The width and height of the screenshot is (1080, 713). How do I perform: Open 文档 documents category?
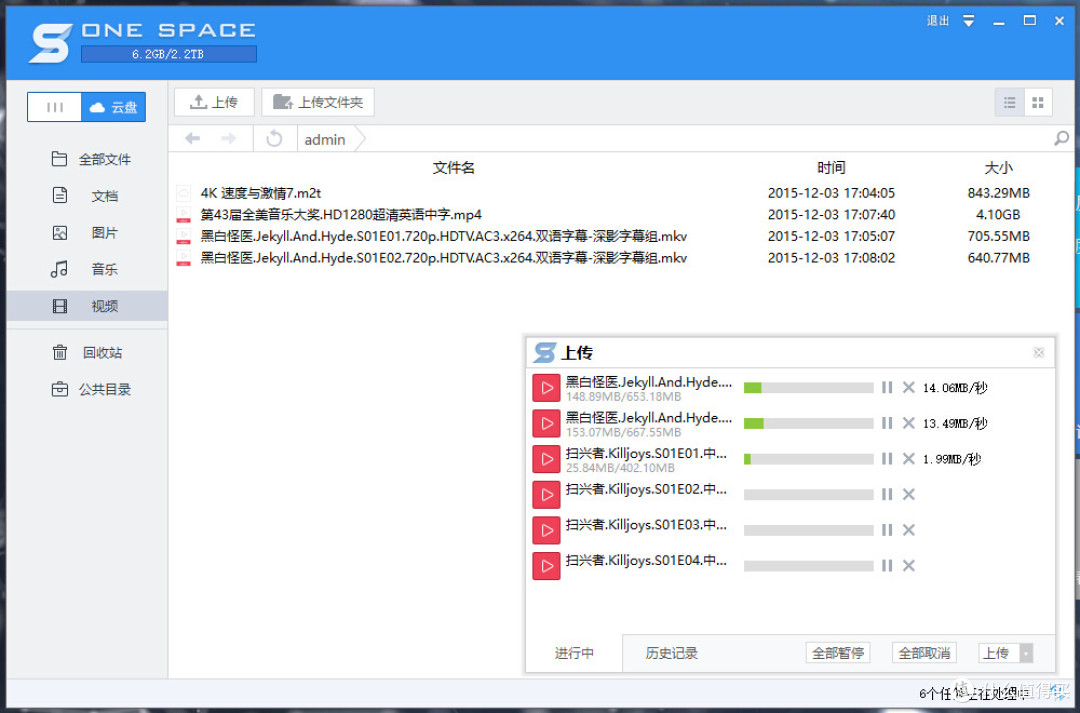pyautogui.click(x=87, y=196)
